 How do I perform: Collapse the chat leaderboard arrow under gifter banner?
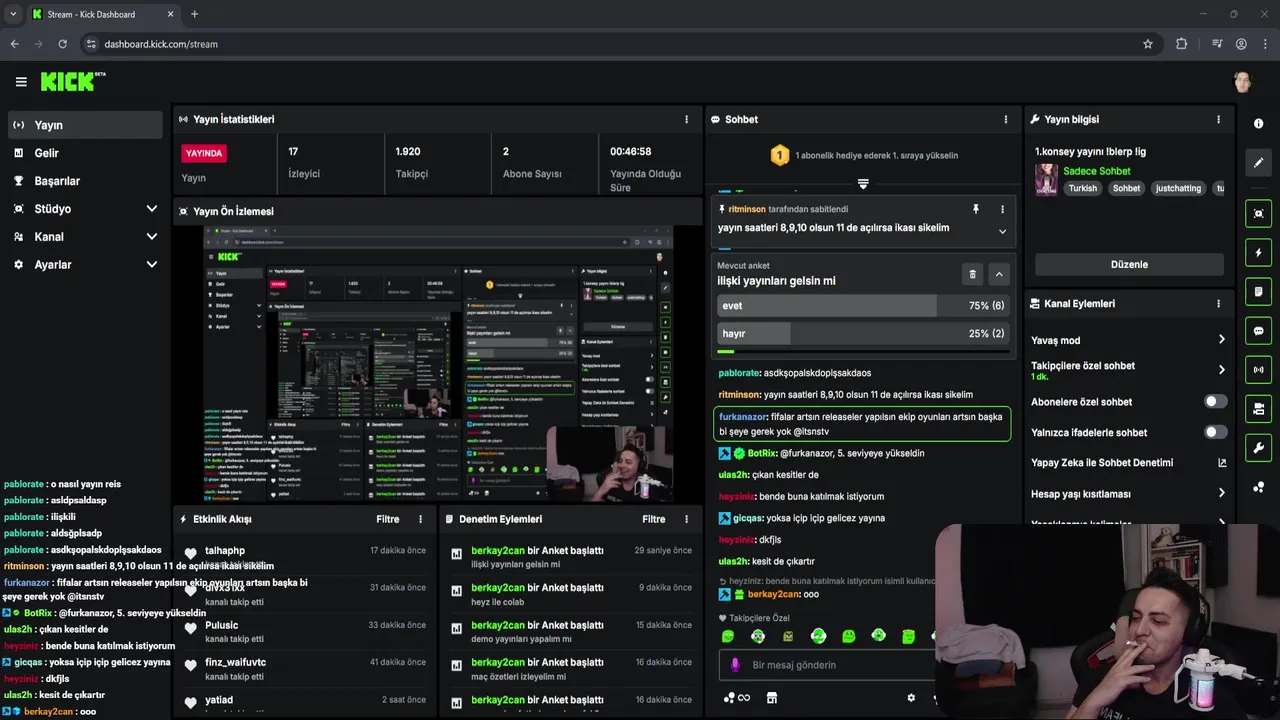click(x=863, y=184)
